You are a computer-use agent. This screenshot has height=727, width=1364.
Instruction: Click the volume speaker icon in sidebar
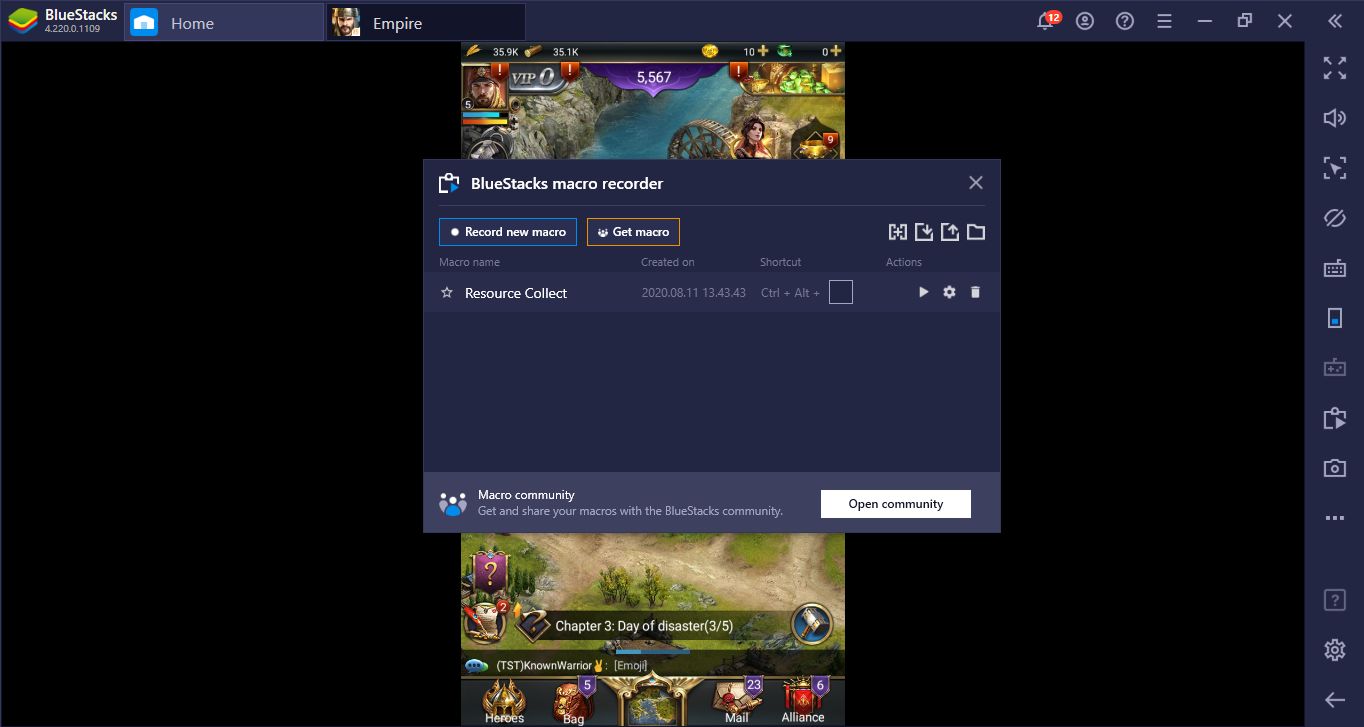pos(1335,118)
